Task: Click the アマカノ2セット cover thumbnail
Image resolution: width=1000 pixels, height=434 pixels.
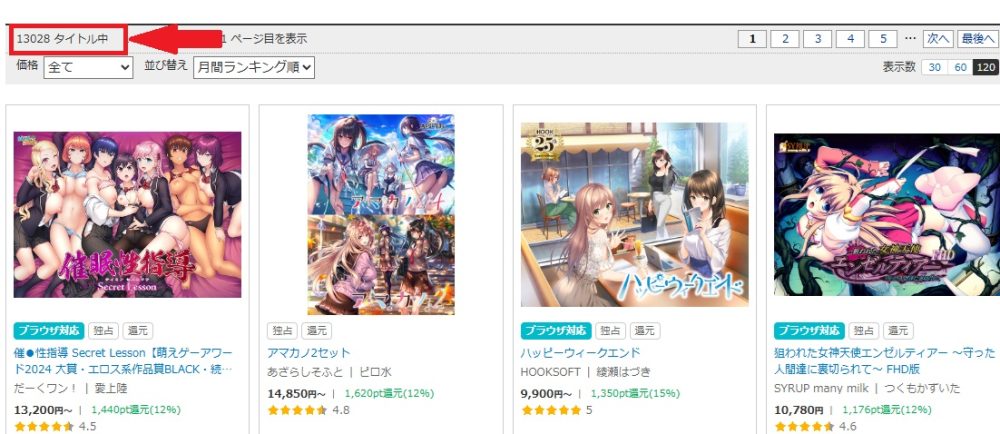Action: [381, 215]
